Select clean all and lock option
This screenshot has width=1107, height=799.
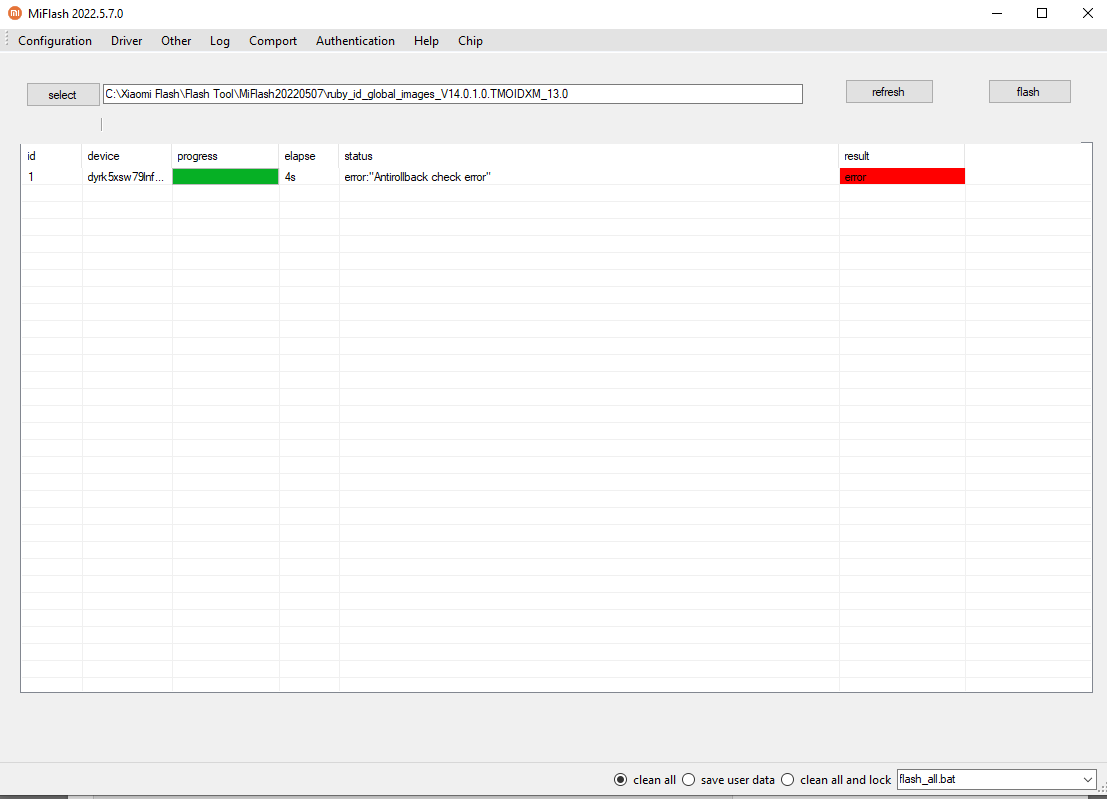tap(788, 780)
